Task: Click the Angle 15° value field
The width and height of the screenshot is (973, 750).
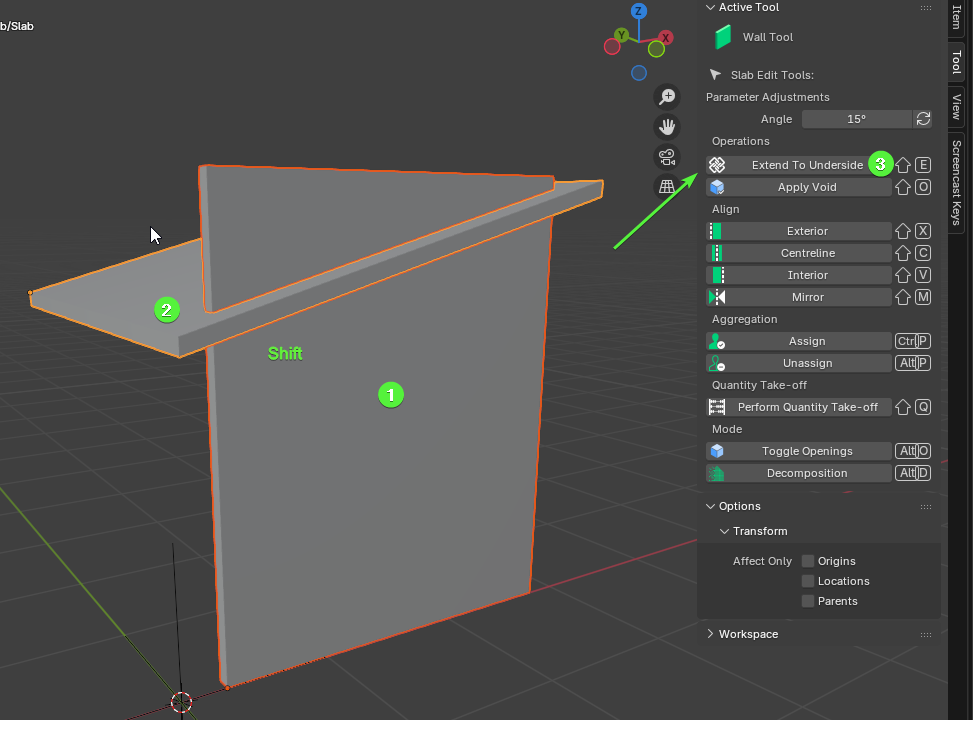Action: tap(856, 119)
